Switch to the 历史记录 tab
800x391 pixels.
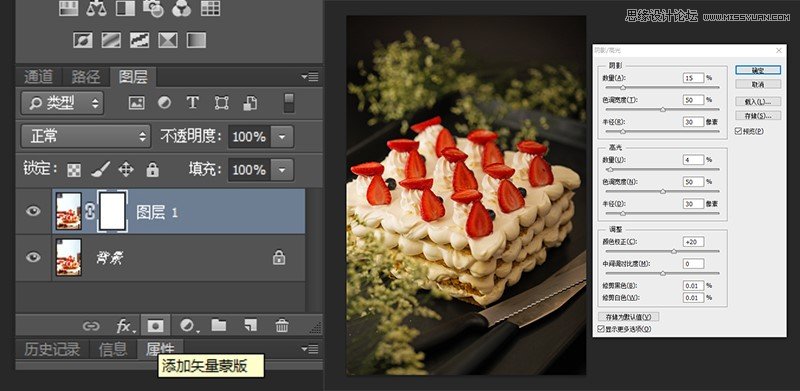tap(52, 349)
